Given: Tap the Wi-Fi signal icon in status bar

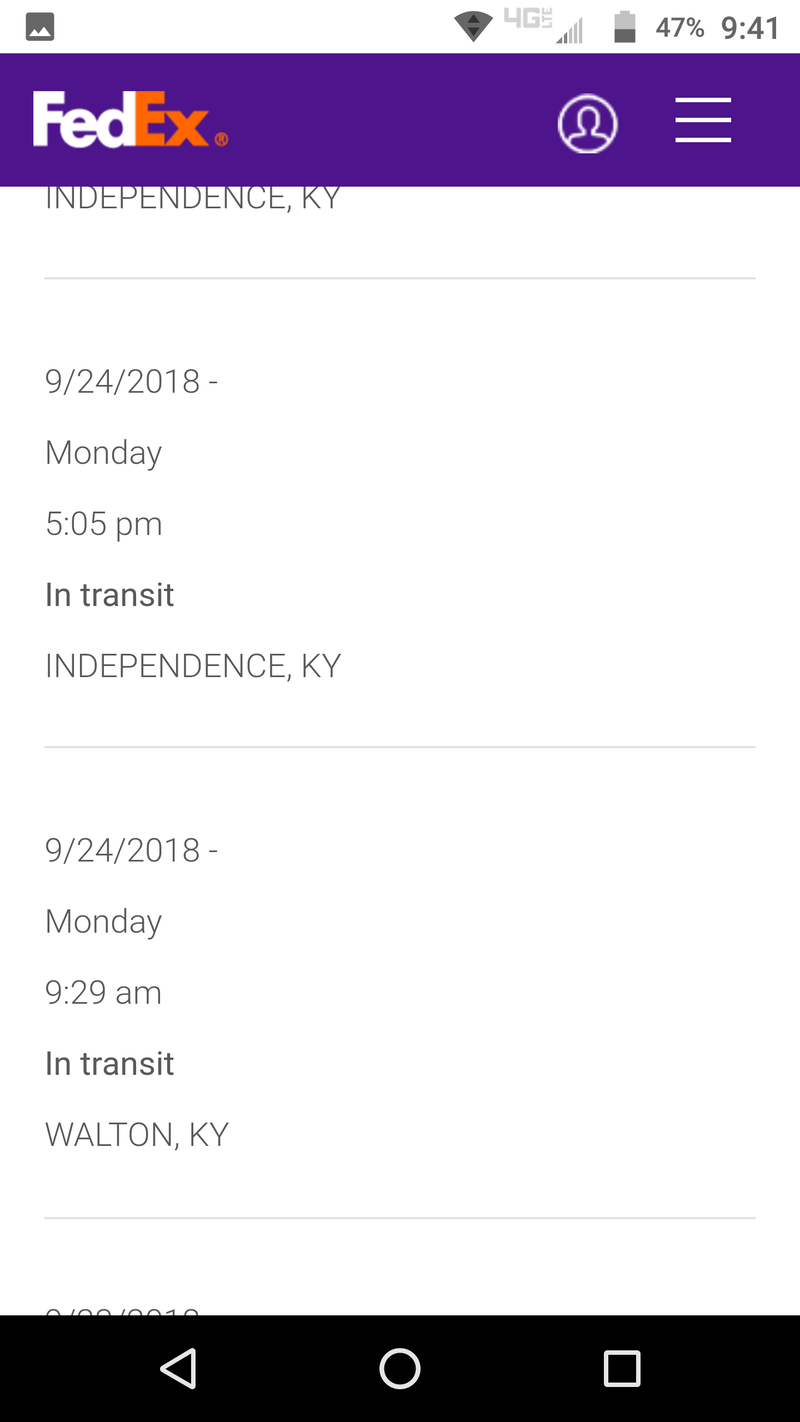Looking at the screenshot, I should tap(473, 27).
